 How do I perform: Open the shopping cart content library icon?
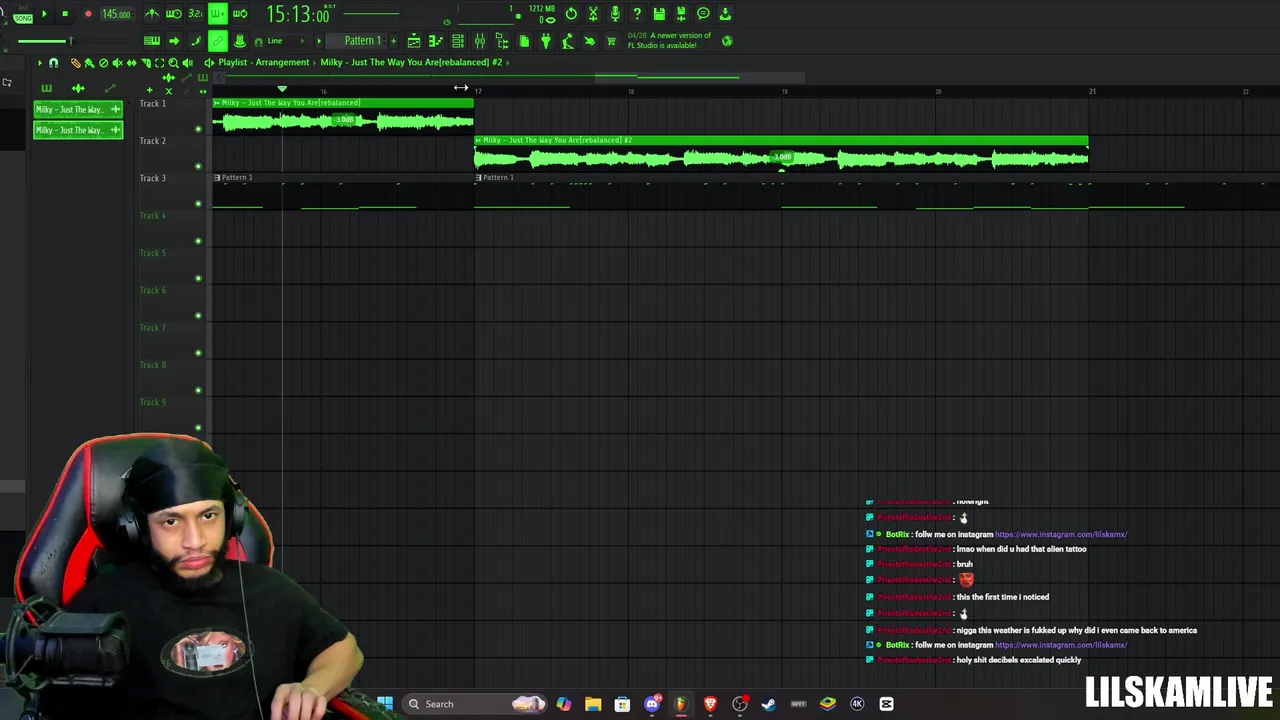[611, 41]
